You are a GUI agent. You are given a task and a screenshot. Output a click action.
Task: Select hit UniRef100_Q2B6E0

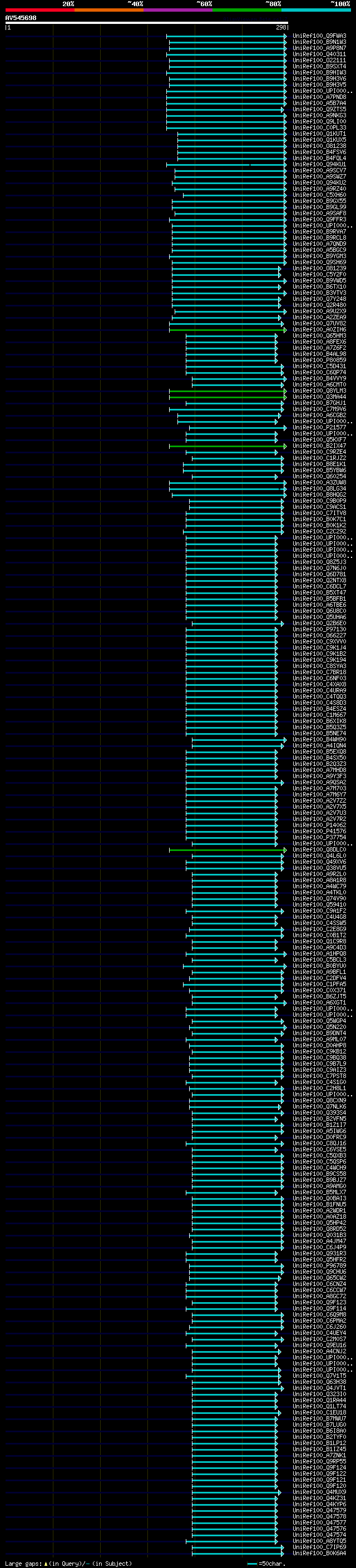[x=319, y=624]
